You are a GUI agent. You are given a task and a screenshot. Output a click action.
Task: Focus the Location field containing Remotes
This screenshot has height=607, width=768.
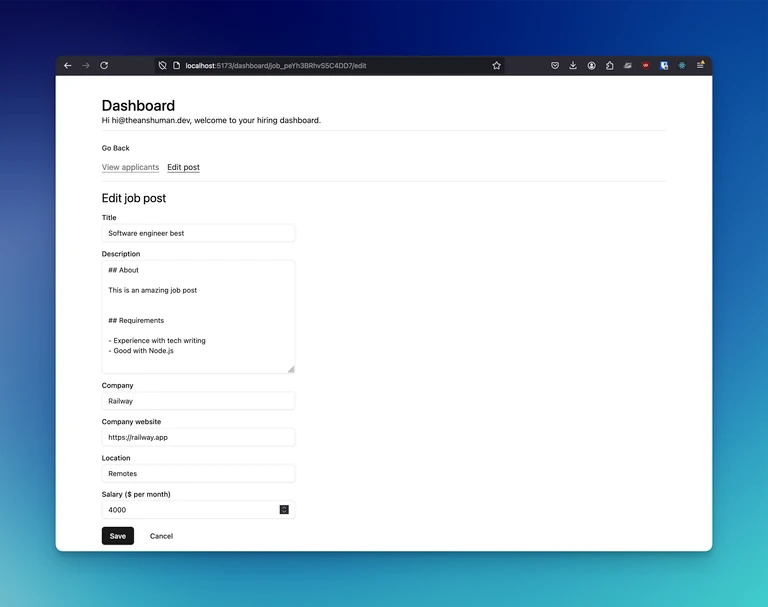(x=198, y=473)
